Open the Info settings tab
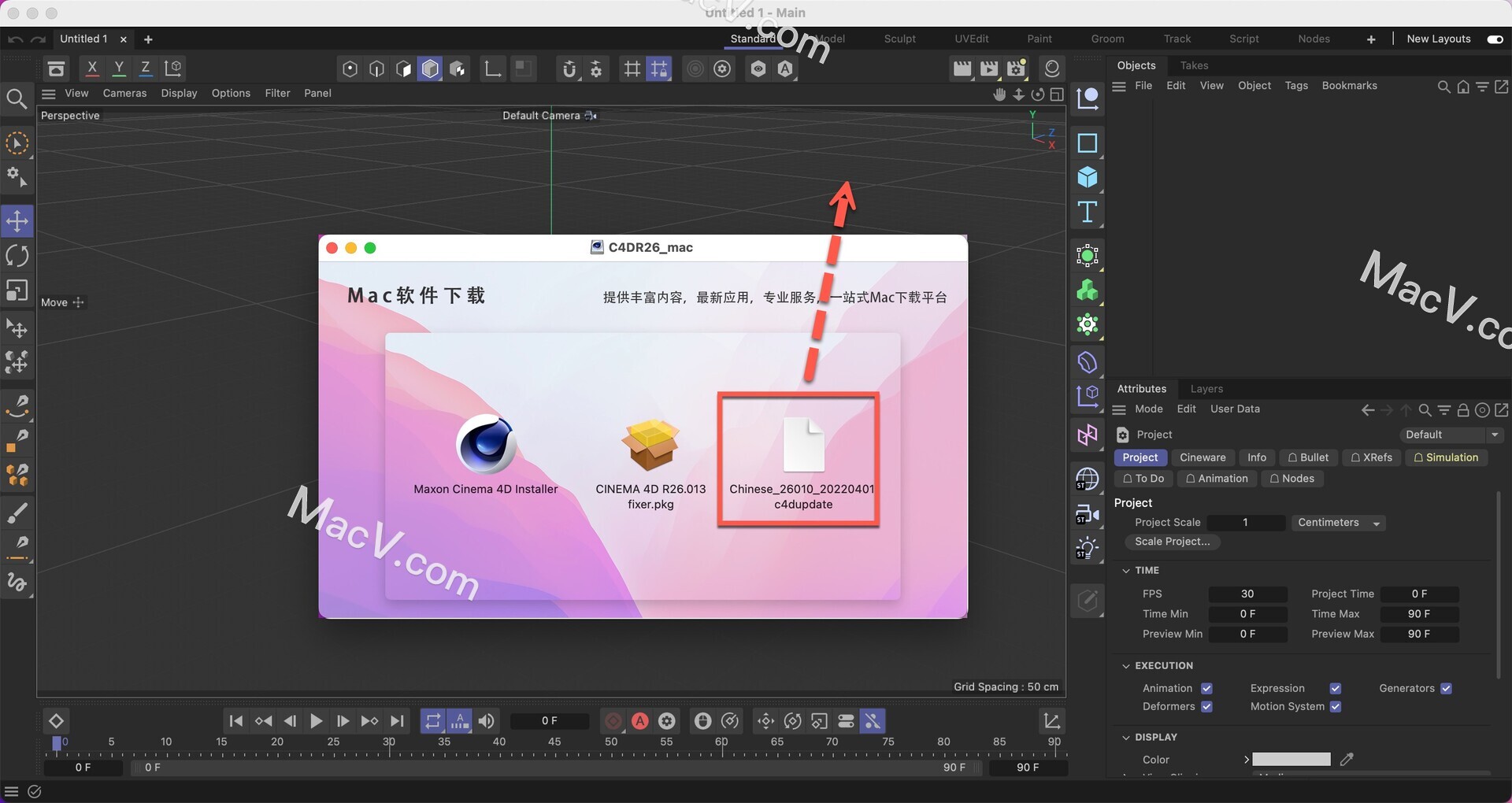Viewport: 1512px width, 803px height. [1257, 457]
